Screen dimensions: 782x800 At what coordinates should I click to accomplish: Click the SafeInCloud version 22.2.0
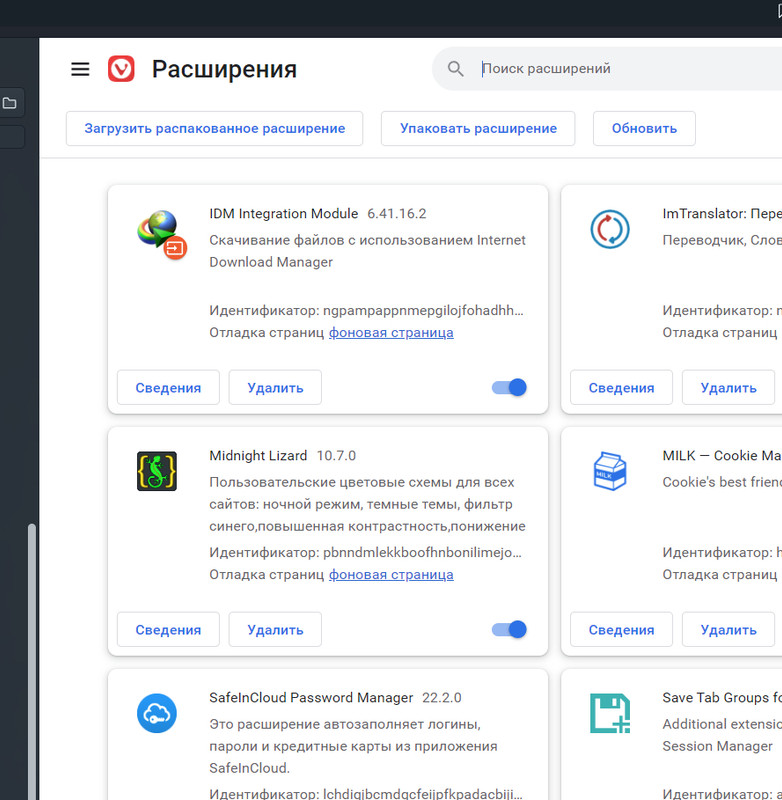click(x=442, y=697)
